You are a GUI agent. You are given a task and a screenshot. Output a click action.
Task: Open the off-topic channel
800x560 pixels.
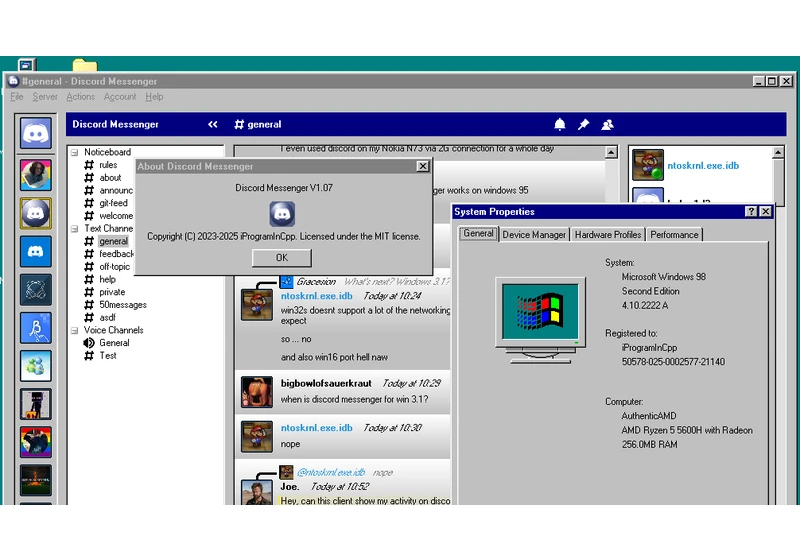114,267
